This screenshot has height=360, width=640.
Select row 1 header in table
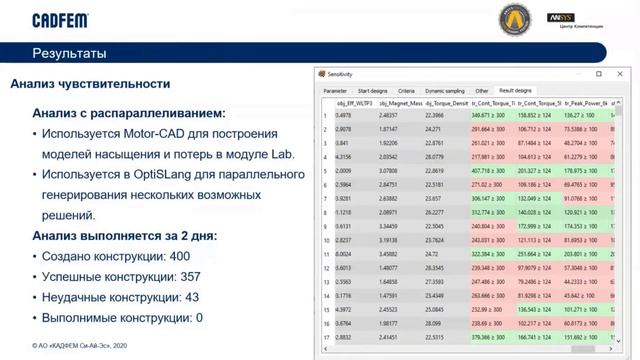[x=326, y=116]
